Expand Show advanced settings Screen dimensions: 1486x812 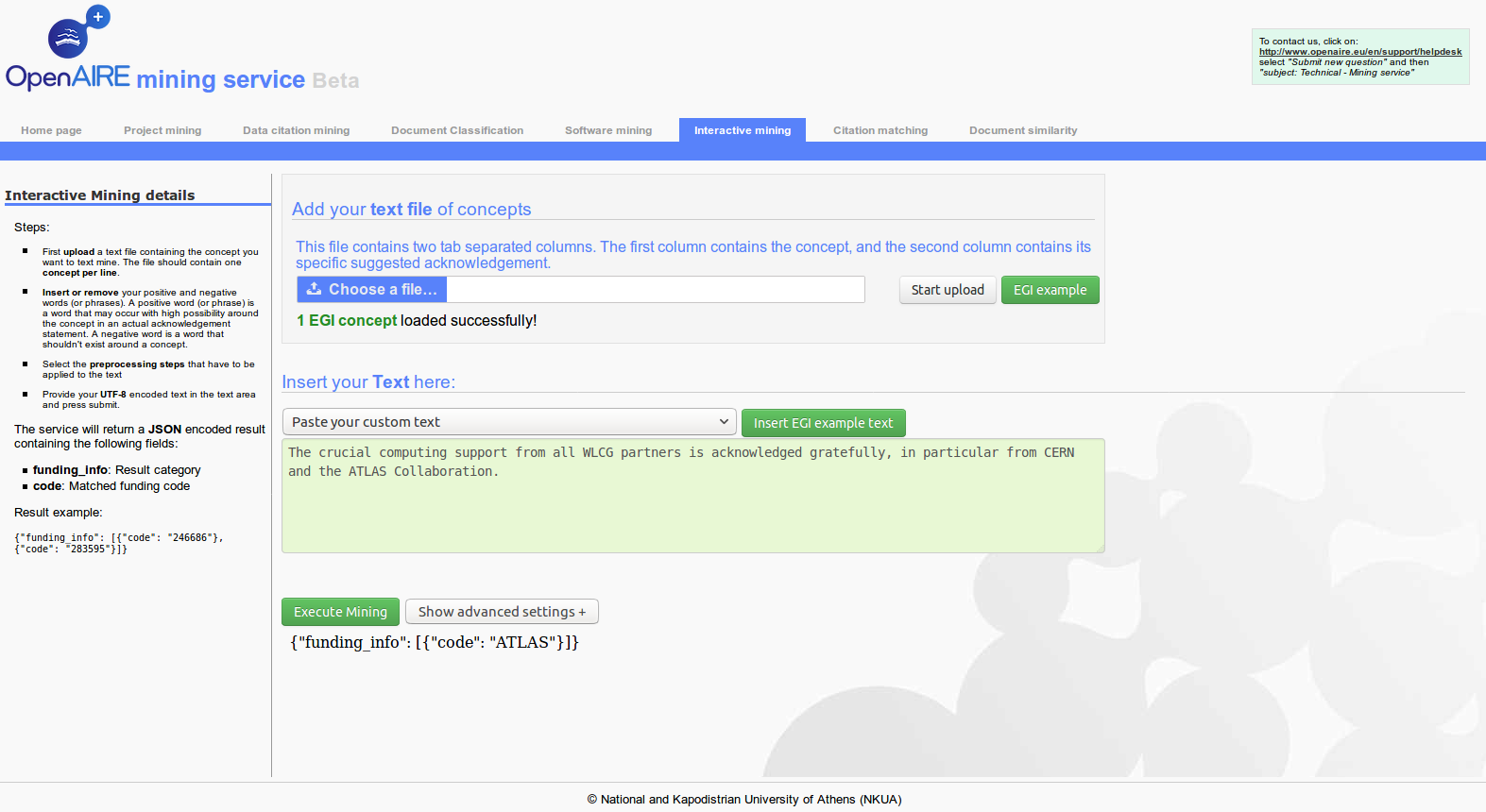tap(502, 612)
